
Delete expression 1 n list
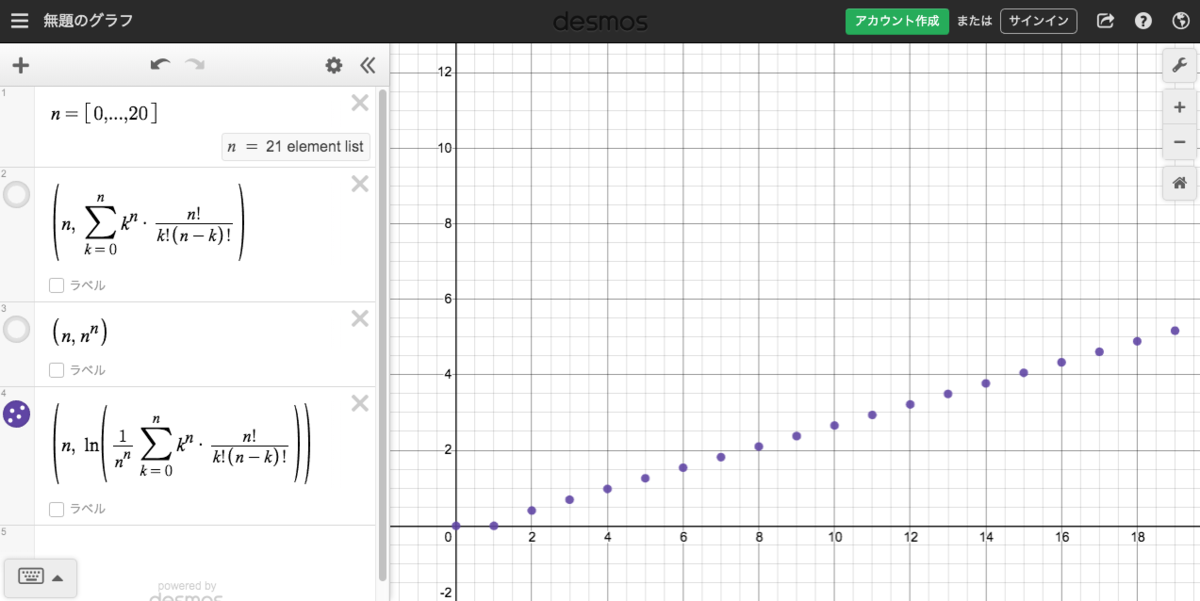(x=360, y=102)
